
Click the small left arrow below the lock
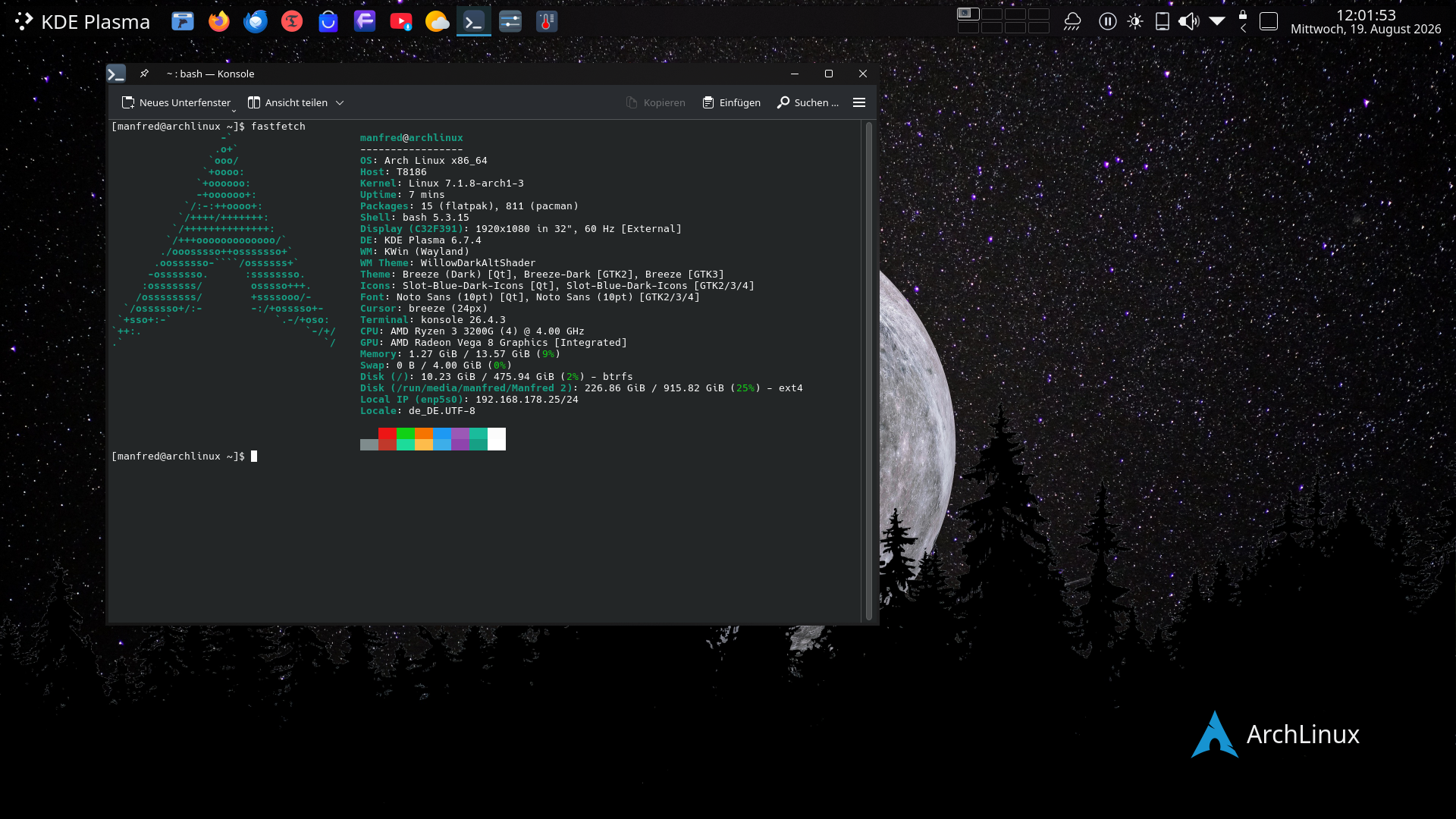1243,29
